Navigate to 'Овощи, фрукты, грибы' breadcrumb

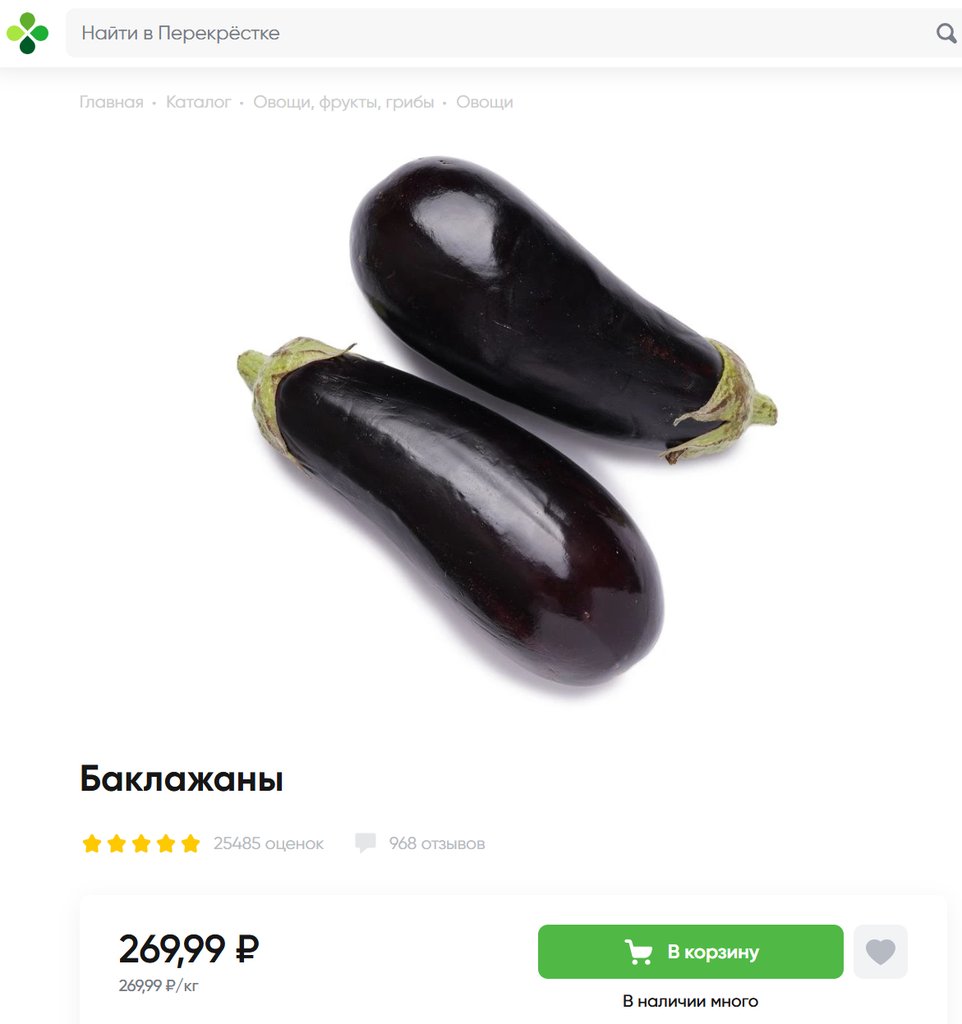coord(344,102)
